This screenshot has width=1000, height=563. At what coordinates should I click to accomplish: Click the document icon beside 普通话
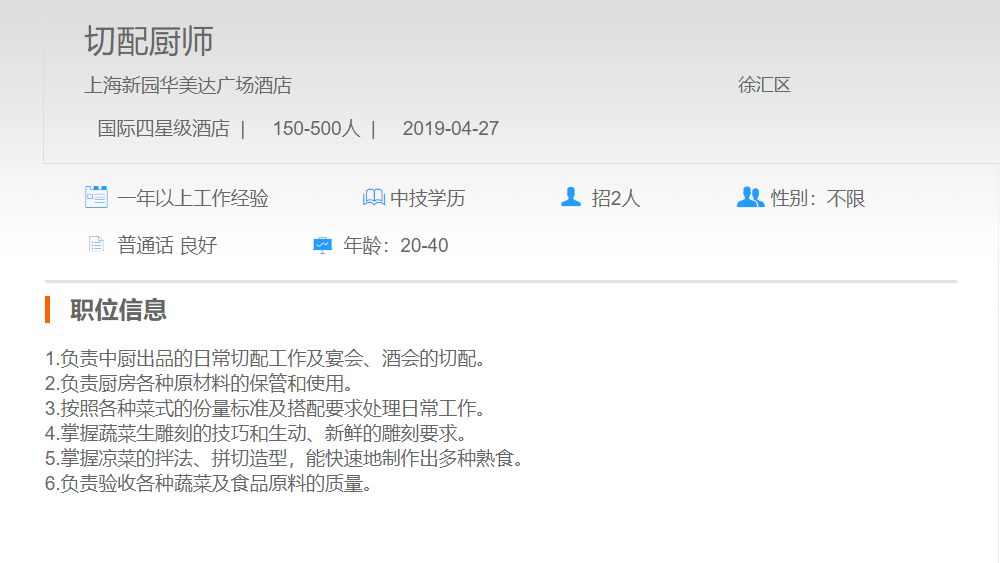[x=96, y=244]
